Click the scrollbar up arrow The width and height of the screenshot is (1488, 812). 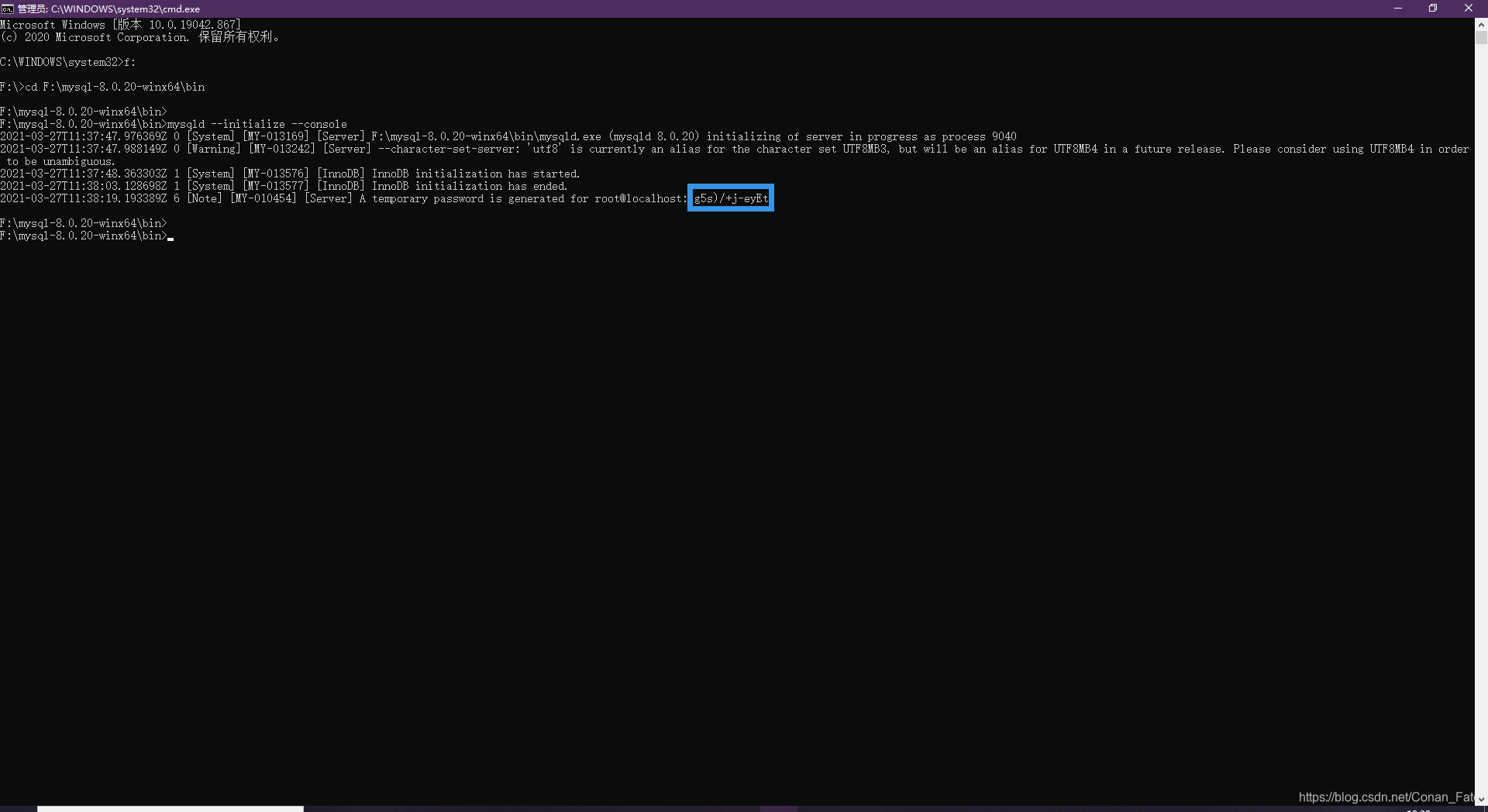tap(1481, 24)
